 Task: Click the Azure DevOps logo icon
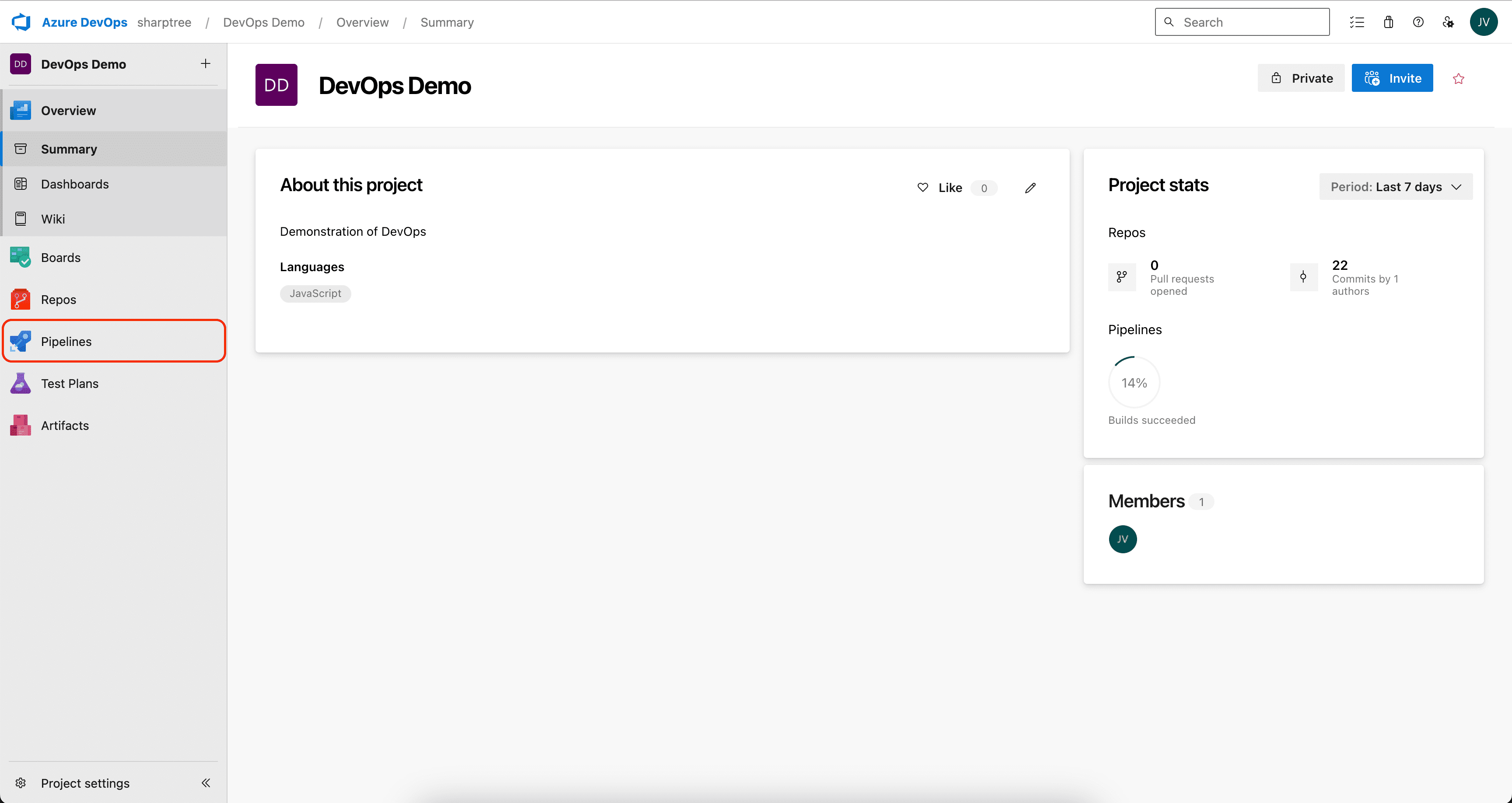(x=21, y=22)
